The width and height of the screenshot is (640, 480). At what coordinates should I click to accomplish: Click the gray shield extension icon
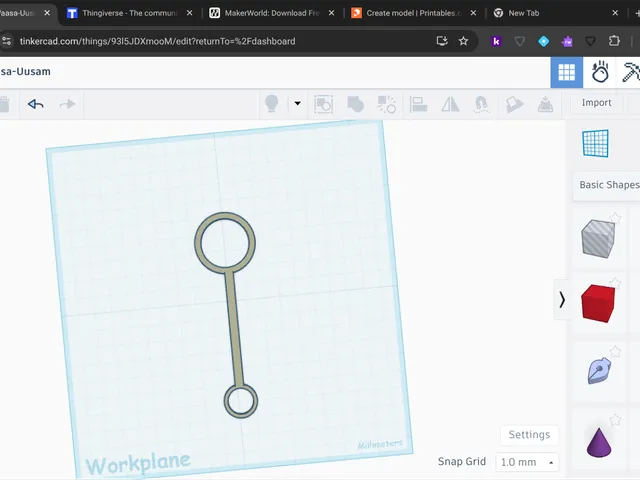tap(520, 41)
